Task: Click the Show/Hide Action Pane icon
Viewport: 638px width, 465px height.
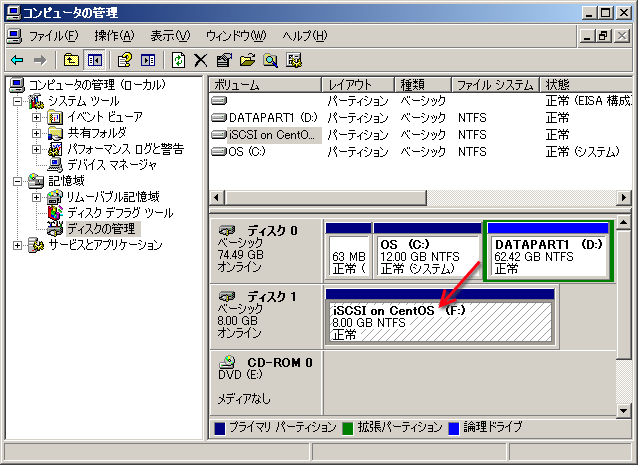Action: [148, 61]
